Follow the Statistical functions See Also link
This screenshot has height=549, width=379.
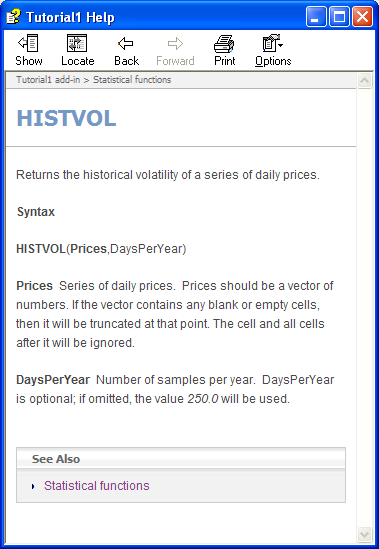pos(97,486)
